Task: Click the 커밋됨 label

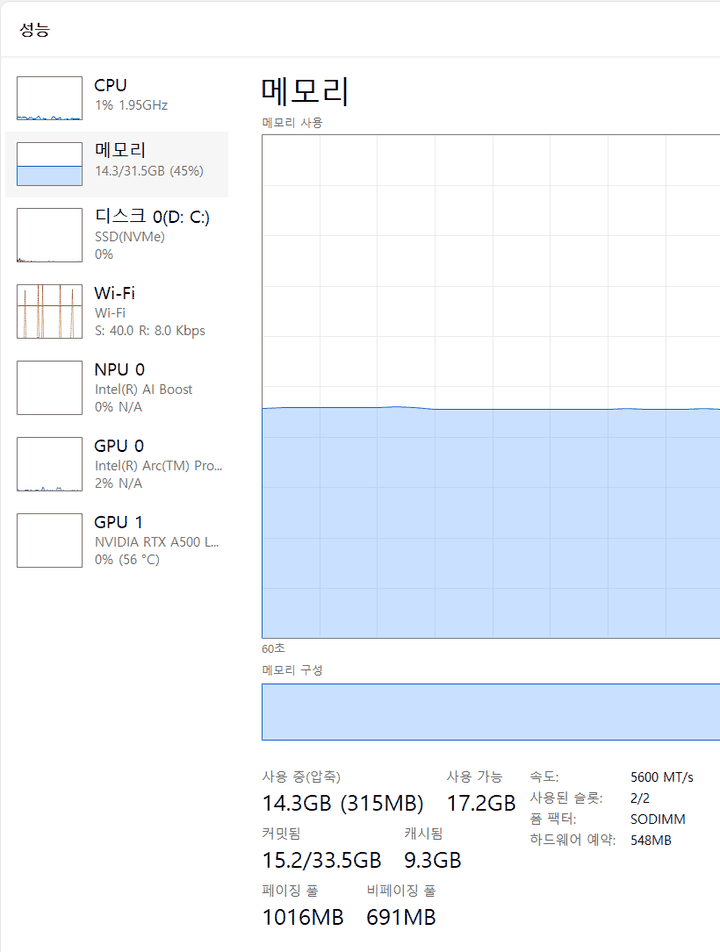Action: click(x=281, y=834)
